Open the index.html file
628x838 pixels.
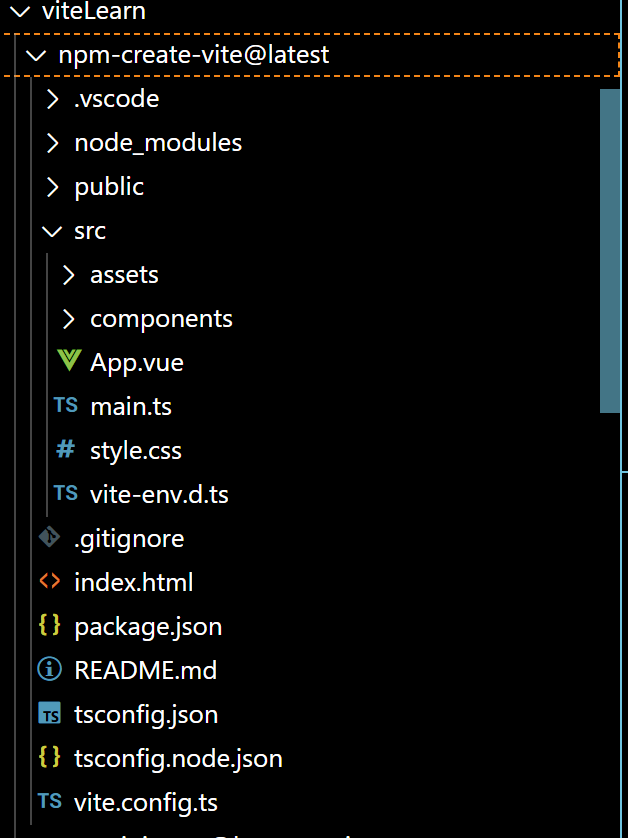click(x=134, y=582)
